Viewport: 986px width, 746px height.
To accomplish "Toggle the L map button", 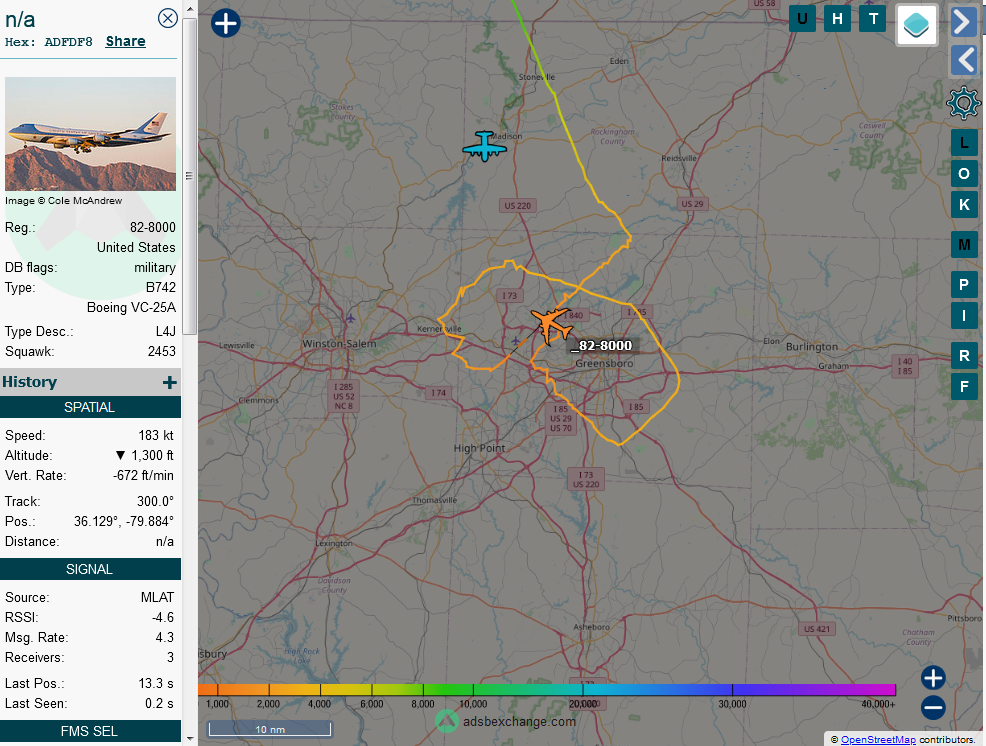I will coord(964,143).
